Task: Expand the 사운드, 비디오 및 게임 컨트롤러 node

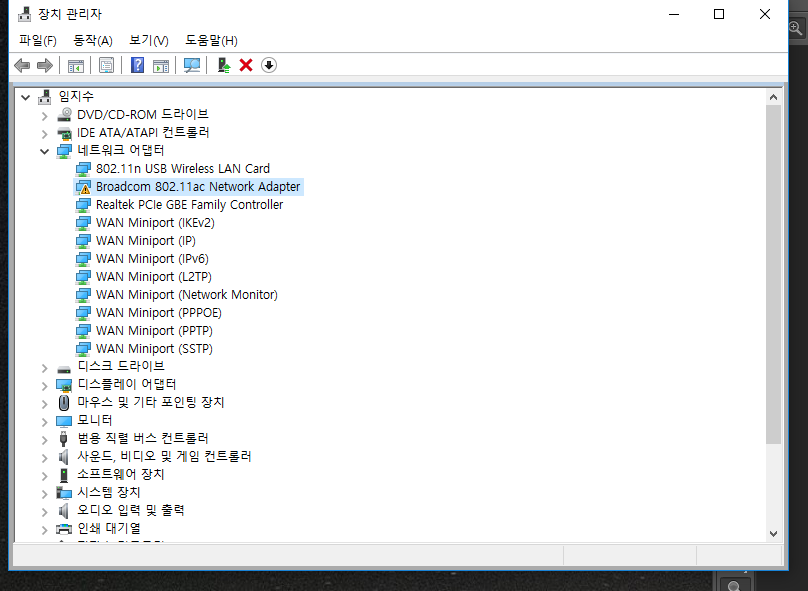Action: (x=45, y=458)
